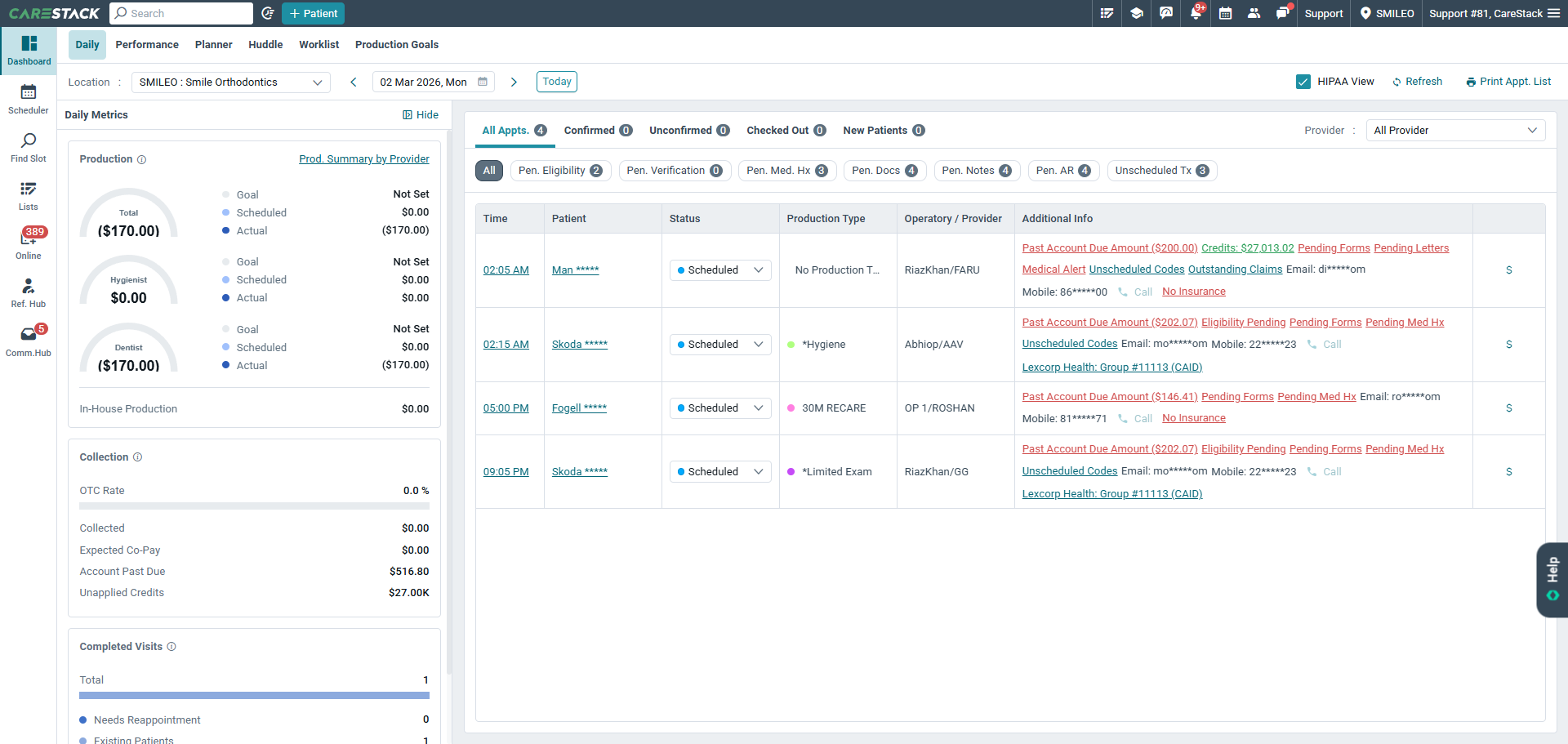Image resolution: width=1568 pixels, height=744 pixels.
Task: Filter by Unscheduled Tx chip
Action: 1162,171
